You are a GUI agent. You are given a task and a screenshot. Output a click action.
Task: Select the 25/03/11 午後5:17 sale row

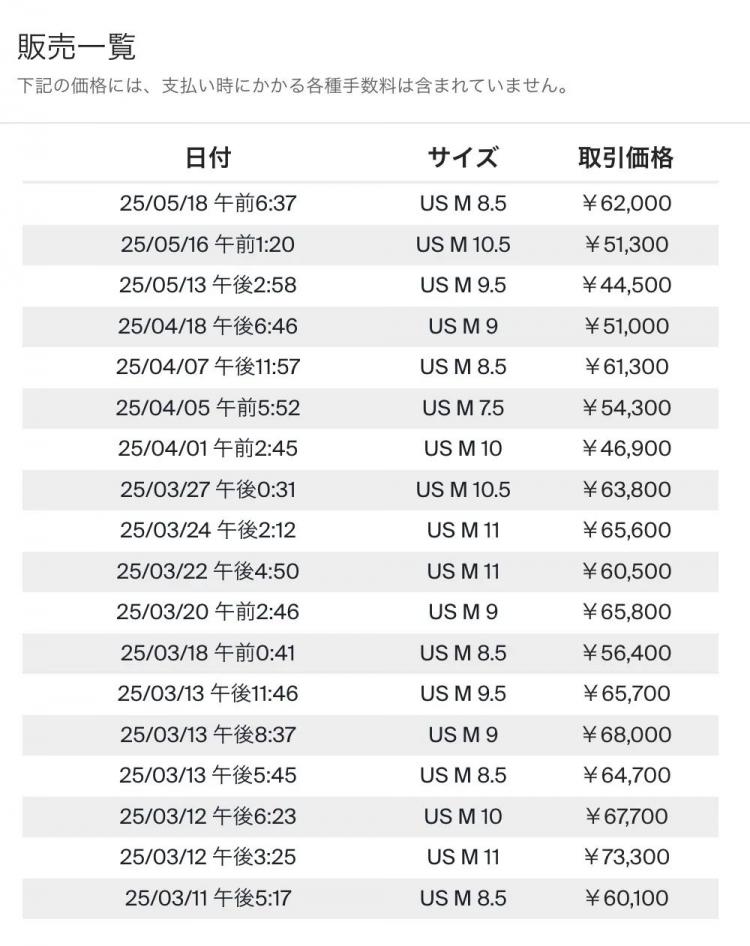(370, 898)
